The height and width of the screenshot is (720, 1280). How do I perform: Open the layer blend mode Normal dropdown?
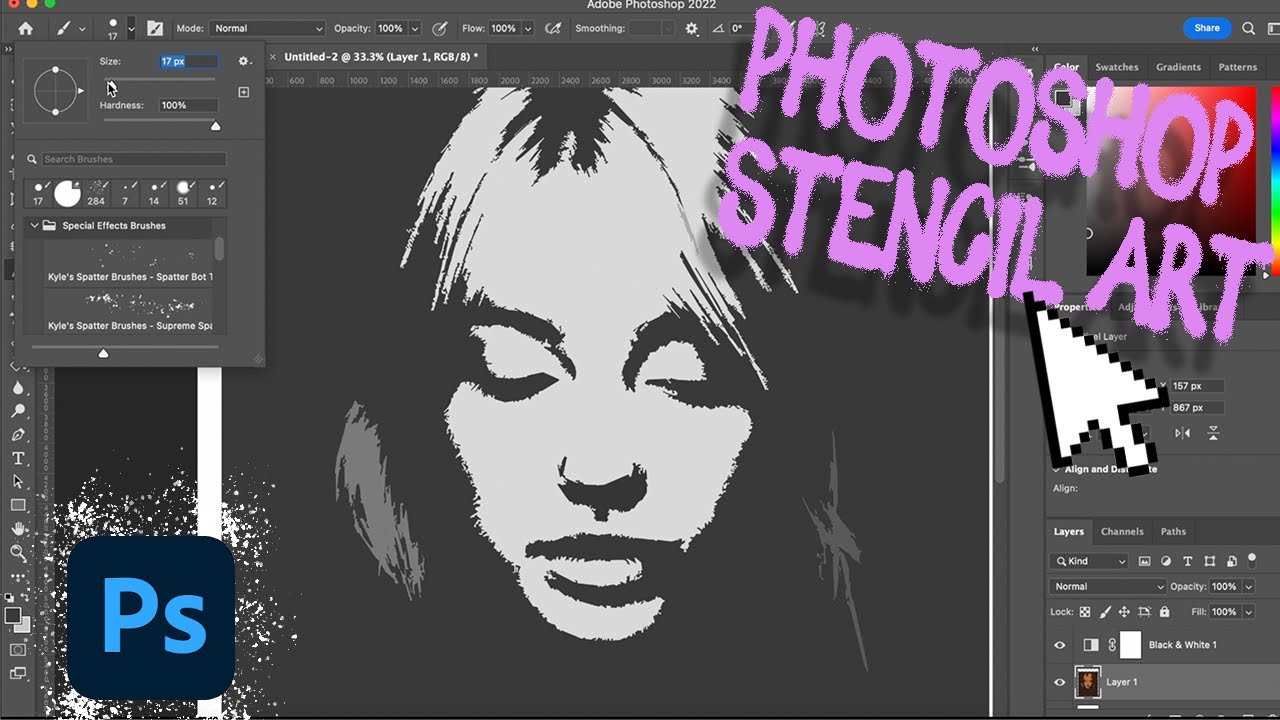(x=1108, y=587)
